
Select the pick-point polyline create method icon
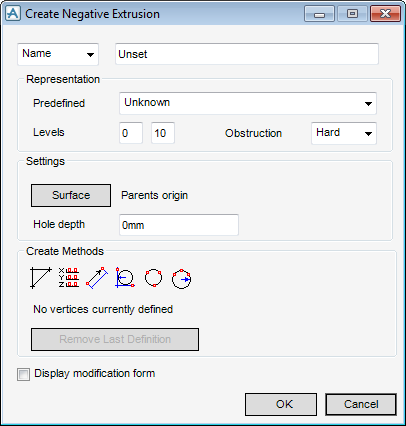pos(41,278)
